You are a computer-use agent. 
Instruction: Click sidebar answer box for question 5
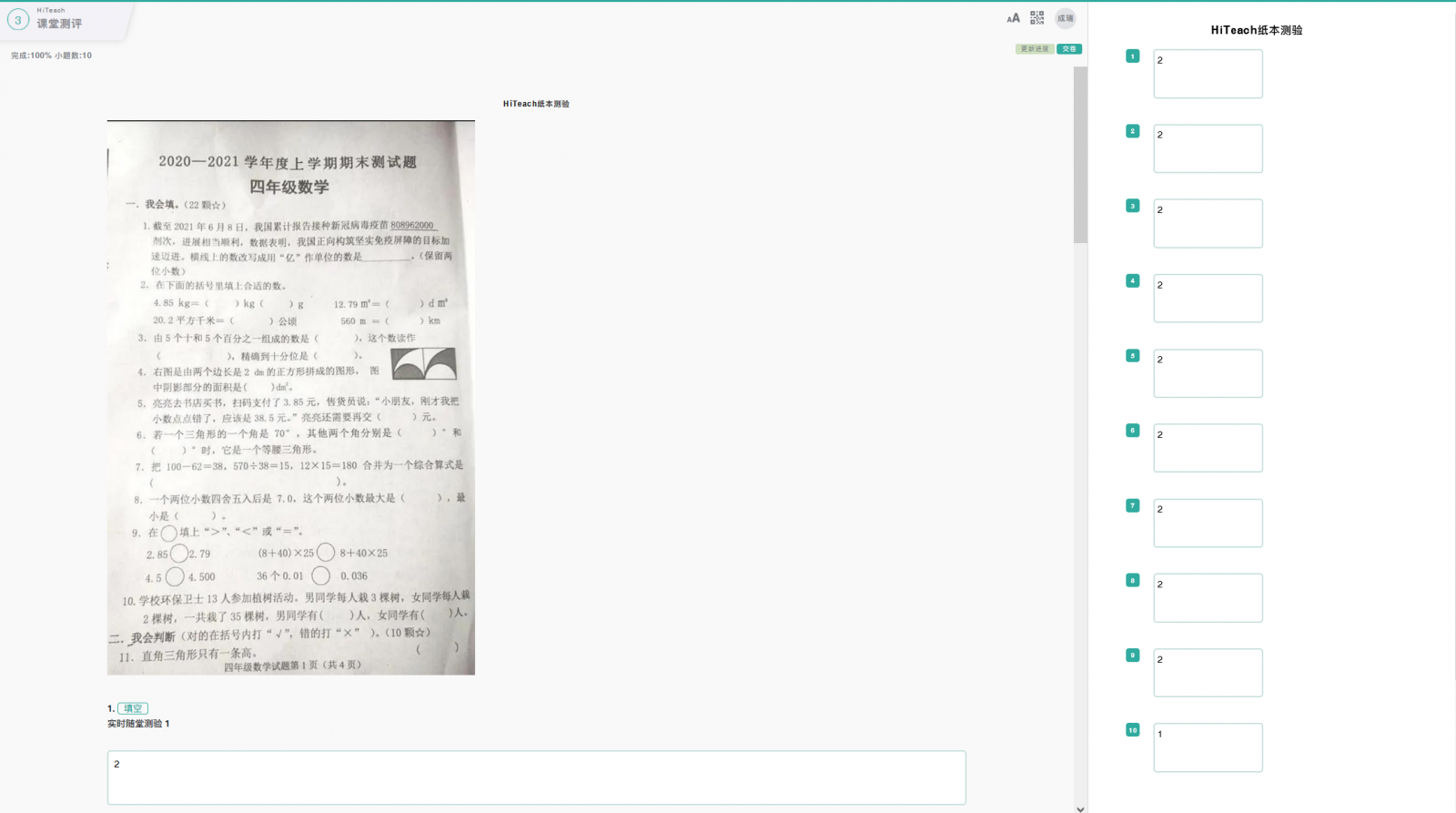point(1208,373)
